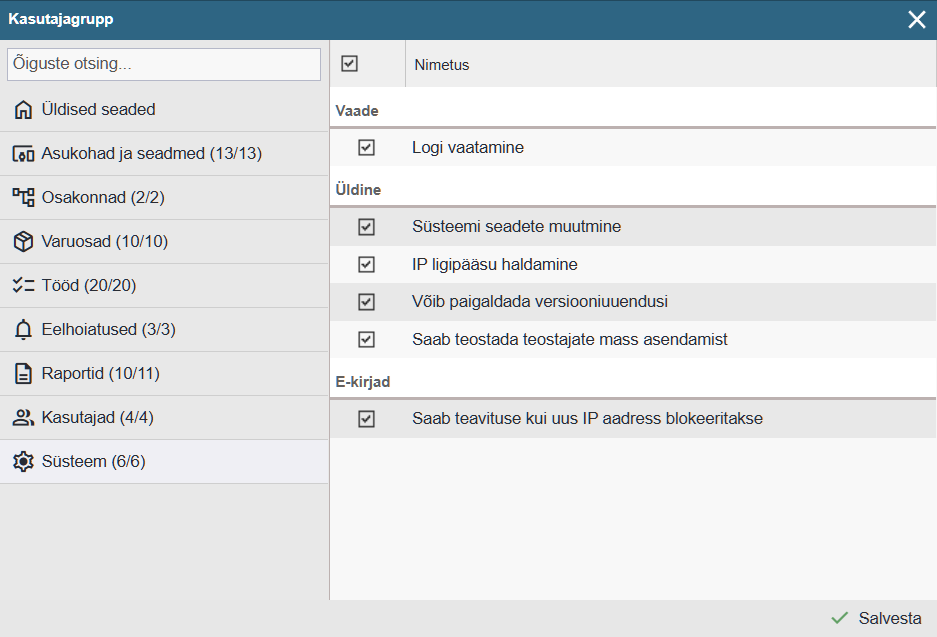Toggle Võib paigaldada versiooniuuendusi checkbox
This screenshot has height=637, width=937.
pos(366,302)
